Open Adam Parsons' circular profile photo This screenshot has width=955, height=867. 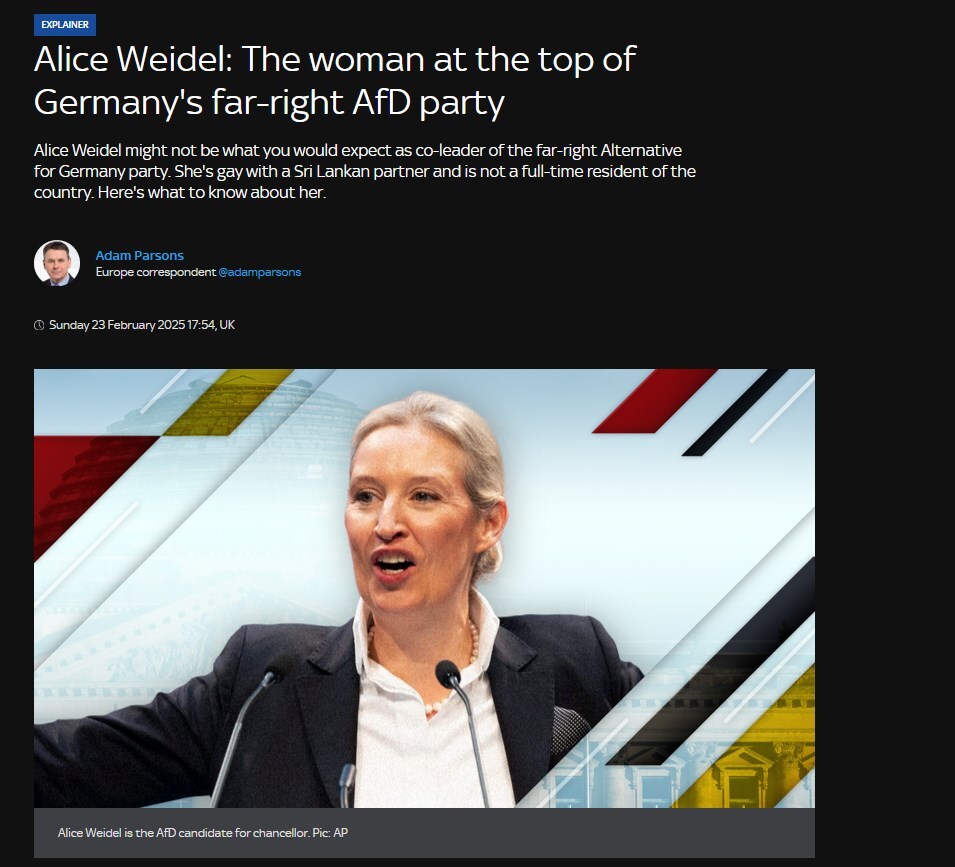pos(57,263)
